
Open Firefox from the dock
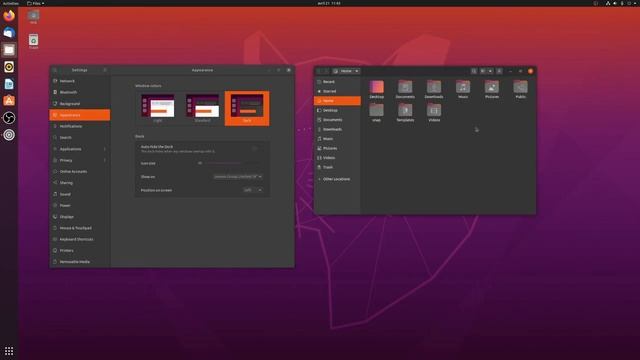(x=9, y=16)
